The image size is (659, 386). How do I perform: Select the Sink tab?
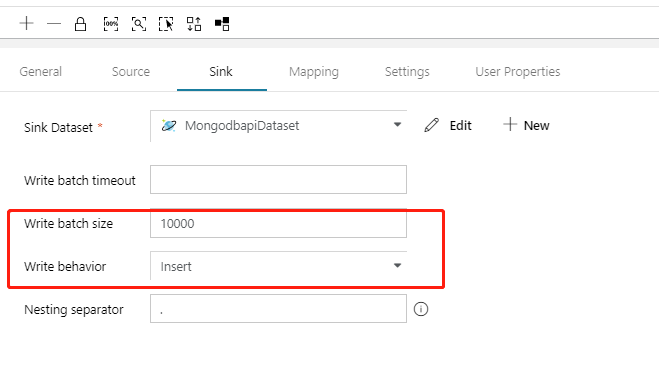(x=221, y=71)
